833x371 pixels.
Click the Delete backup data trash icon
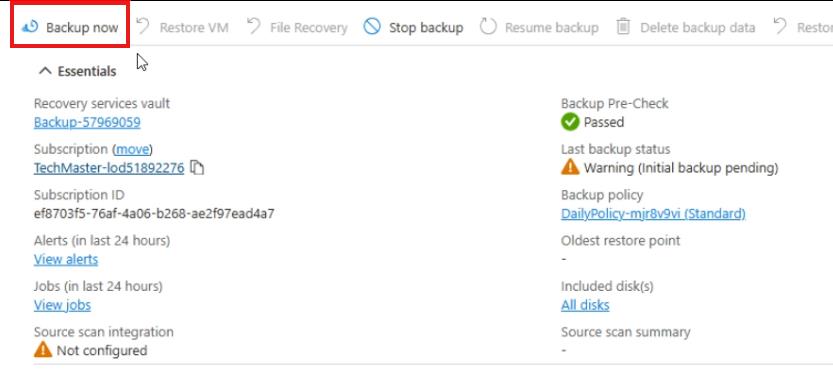click(623, 27)
